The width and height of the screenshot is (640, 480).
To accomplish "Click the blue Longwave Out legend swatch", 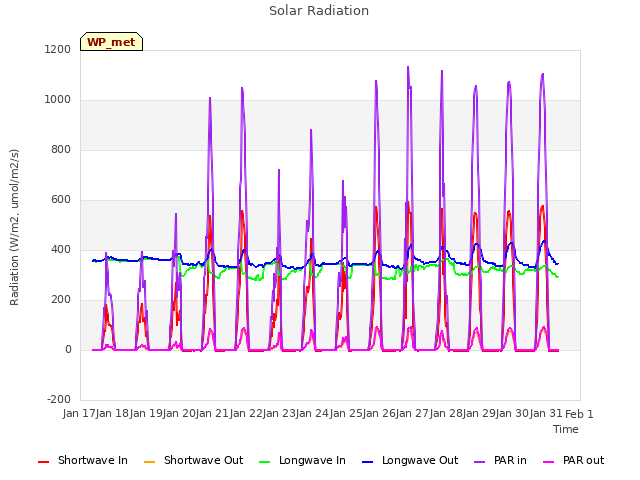I will click(x=368, y=462).
